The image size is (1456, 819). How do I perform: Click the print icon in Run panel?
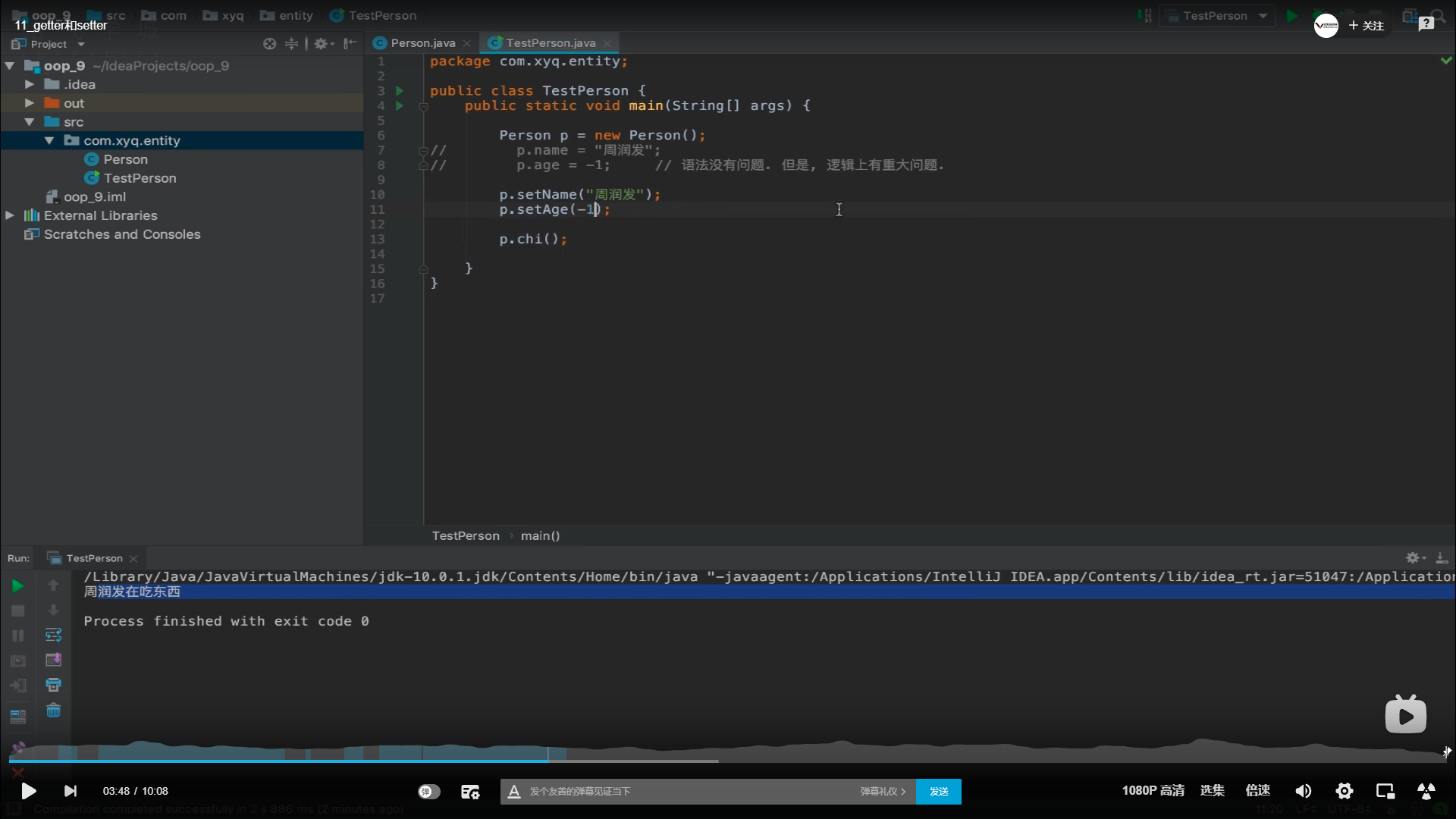click(x=53, y=685)
